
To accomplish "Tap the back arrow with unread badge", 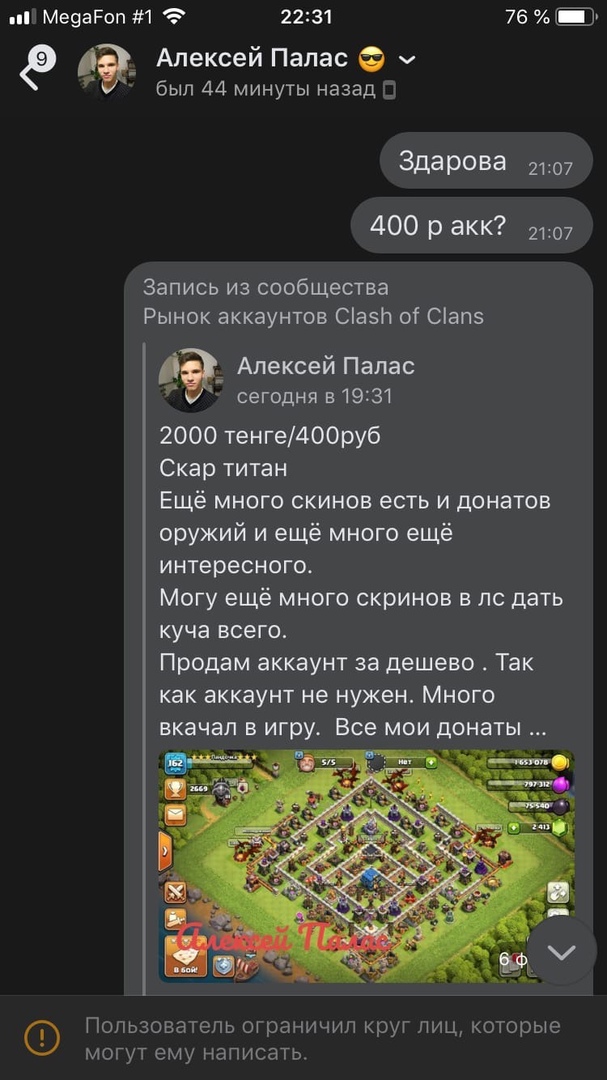I will click(x=36, y=69).
